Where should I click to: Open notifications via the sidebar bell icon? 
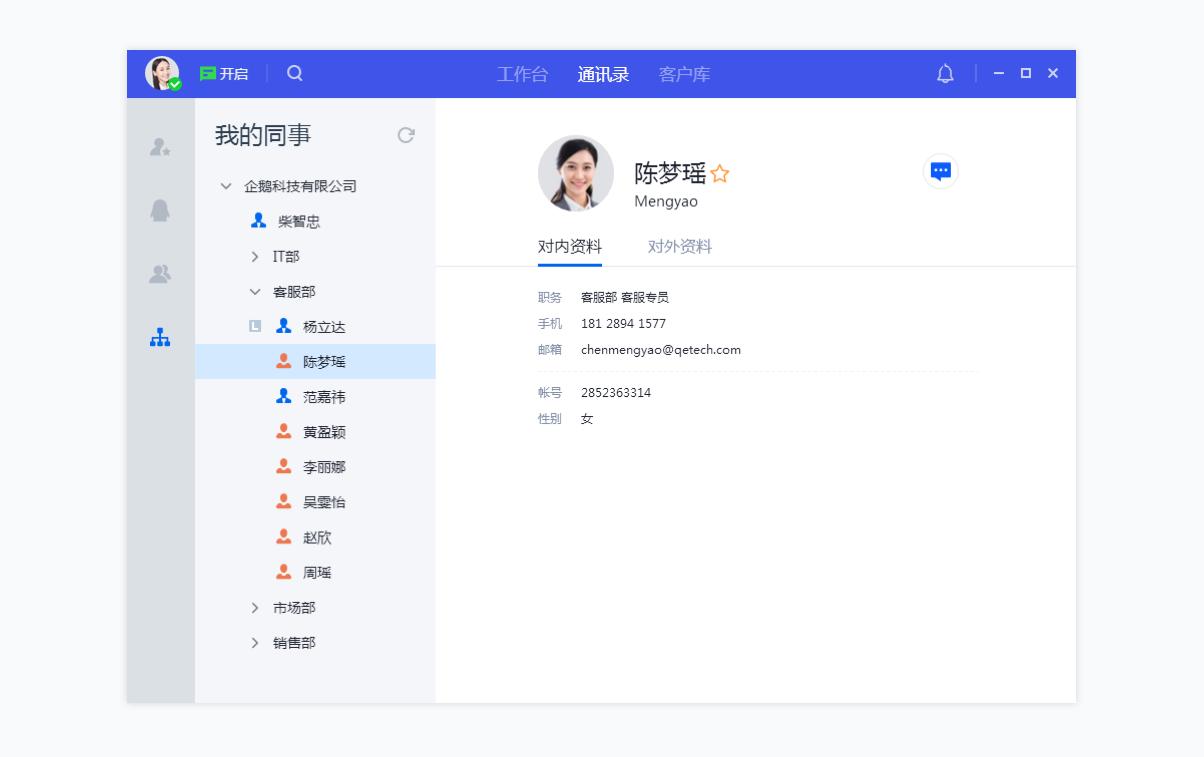coord(160,212)
